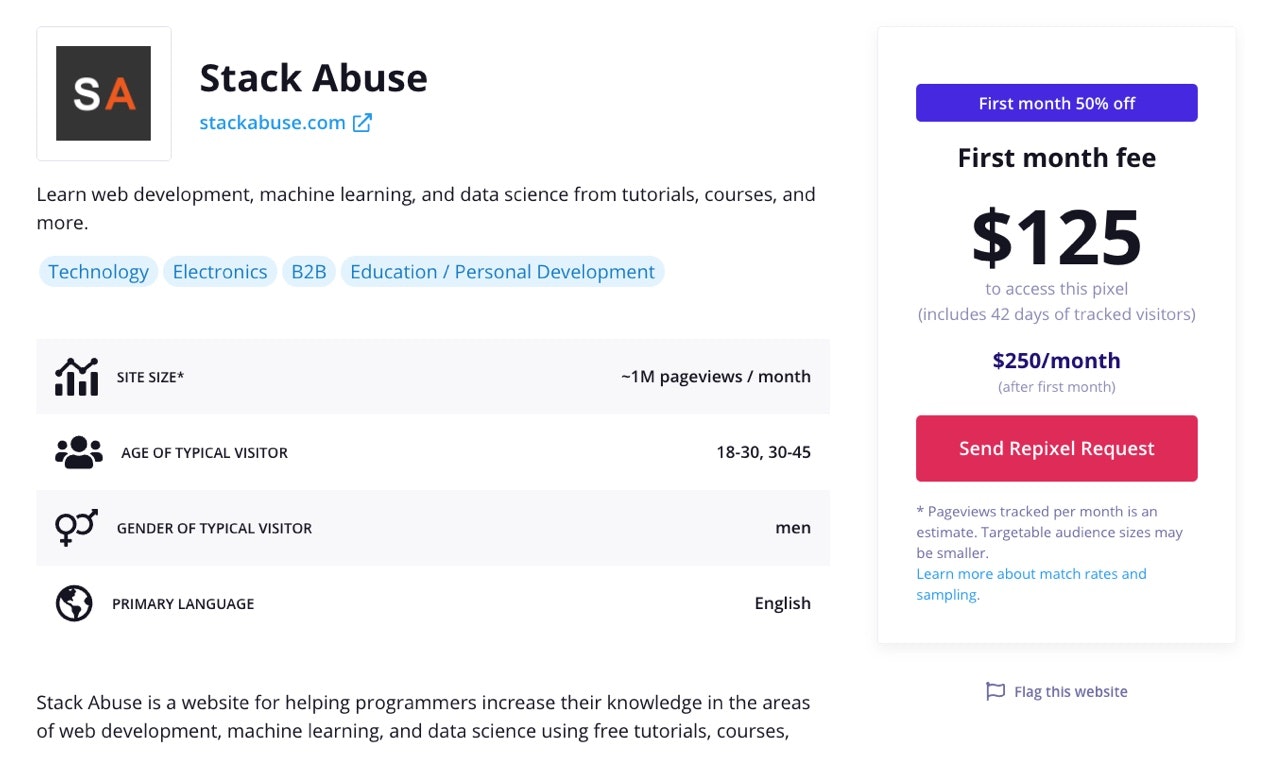Click the site size chart icon

coord(77,377)
